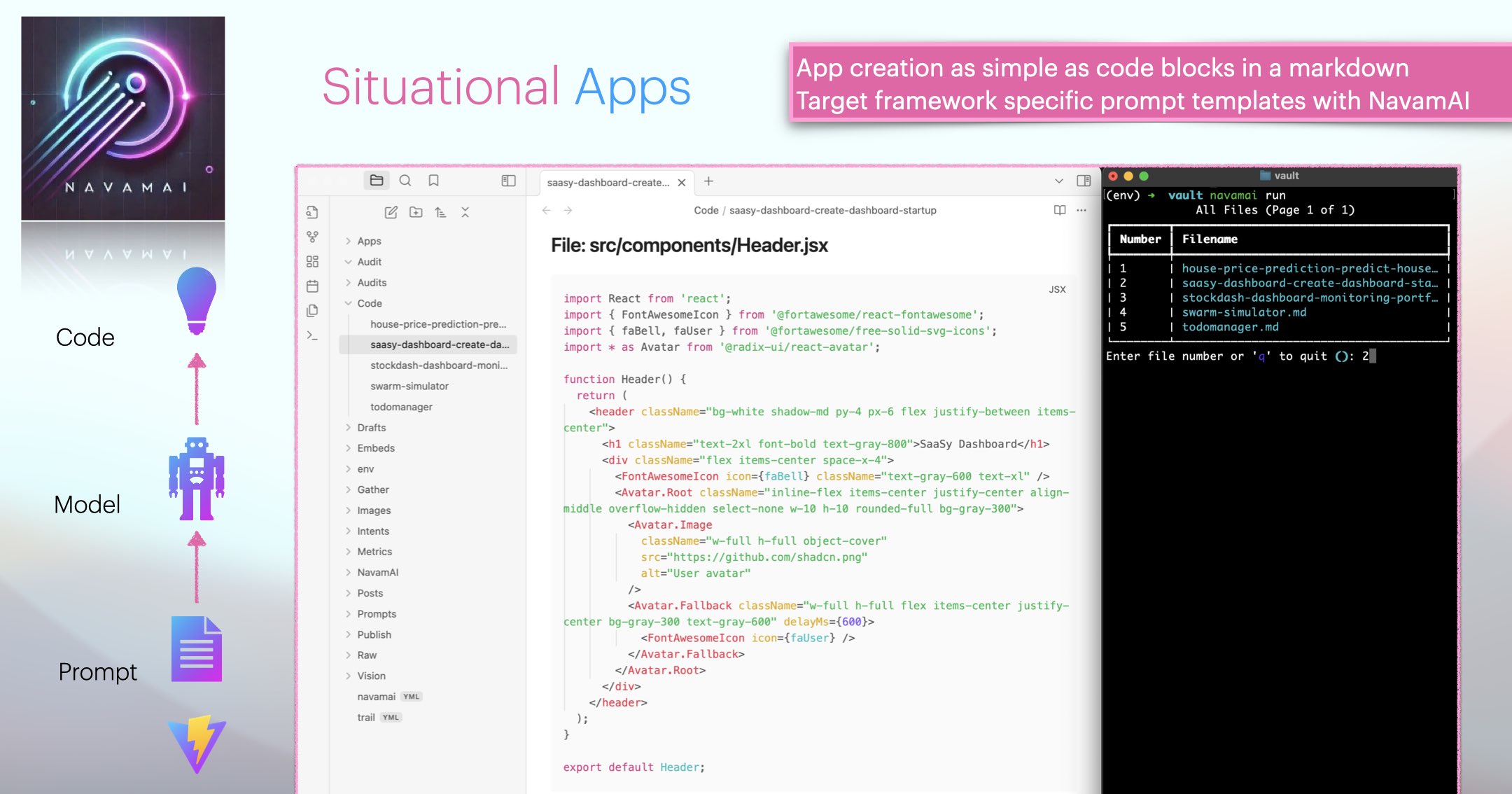This screenshot has width=1512, height=794.
Task: Open house-price-prediction-pre... note in explorer
Action: 438,324
